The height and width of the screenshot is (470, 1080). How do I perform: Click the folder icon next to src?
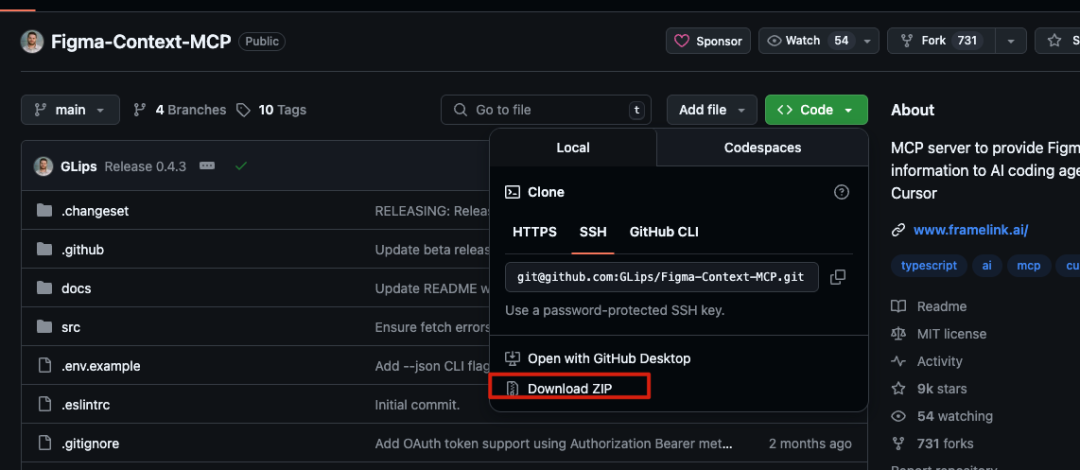(45, 327)
